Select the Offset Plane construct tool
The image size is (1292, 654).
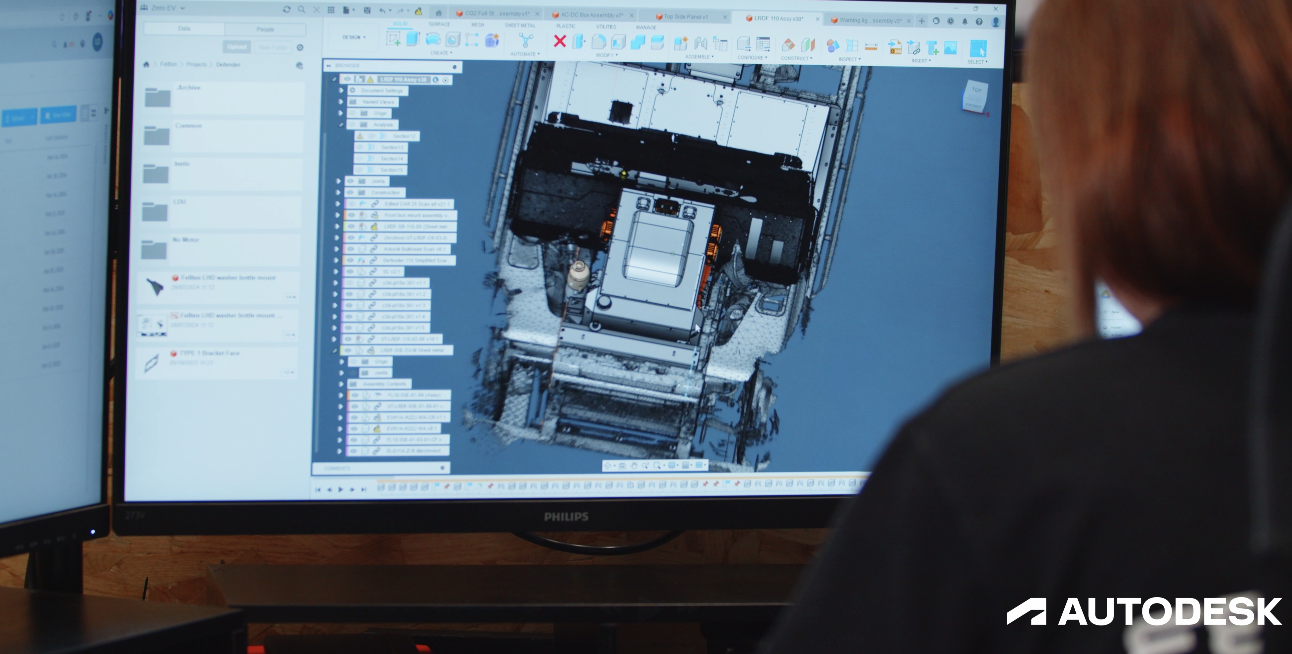(x=788, y=45)
